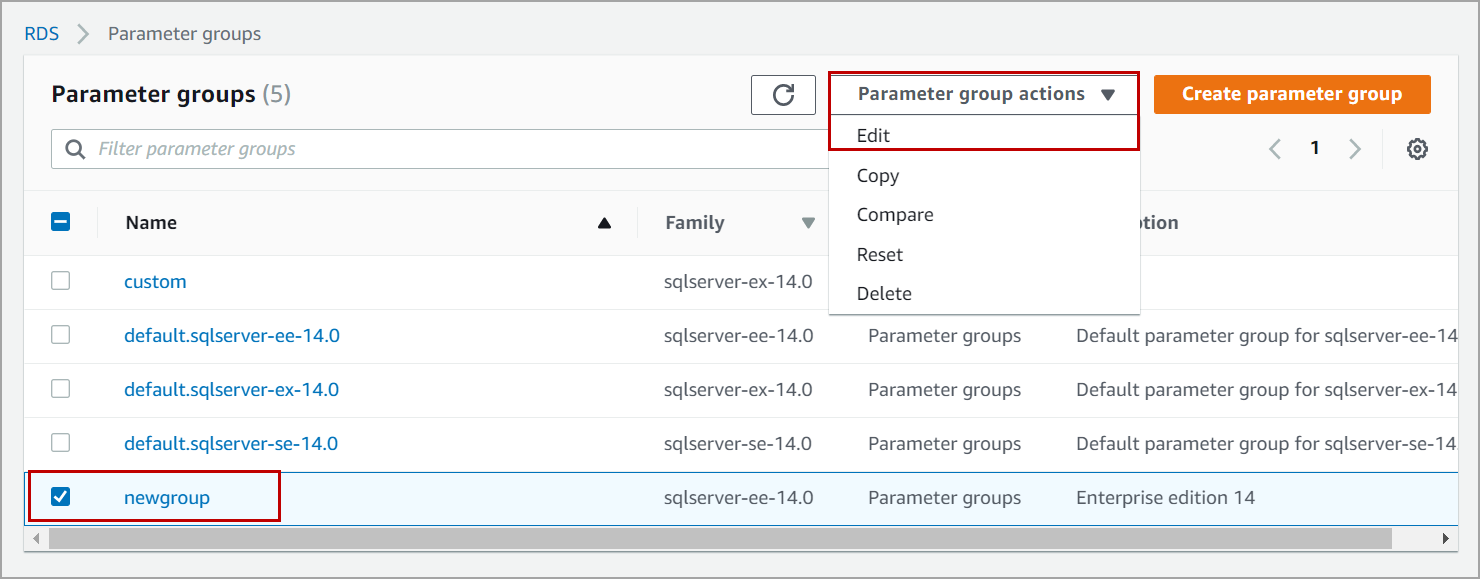Click the search magnifier icon
This screenshot has width=1480, height=579.
tap(75, 149)
